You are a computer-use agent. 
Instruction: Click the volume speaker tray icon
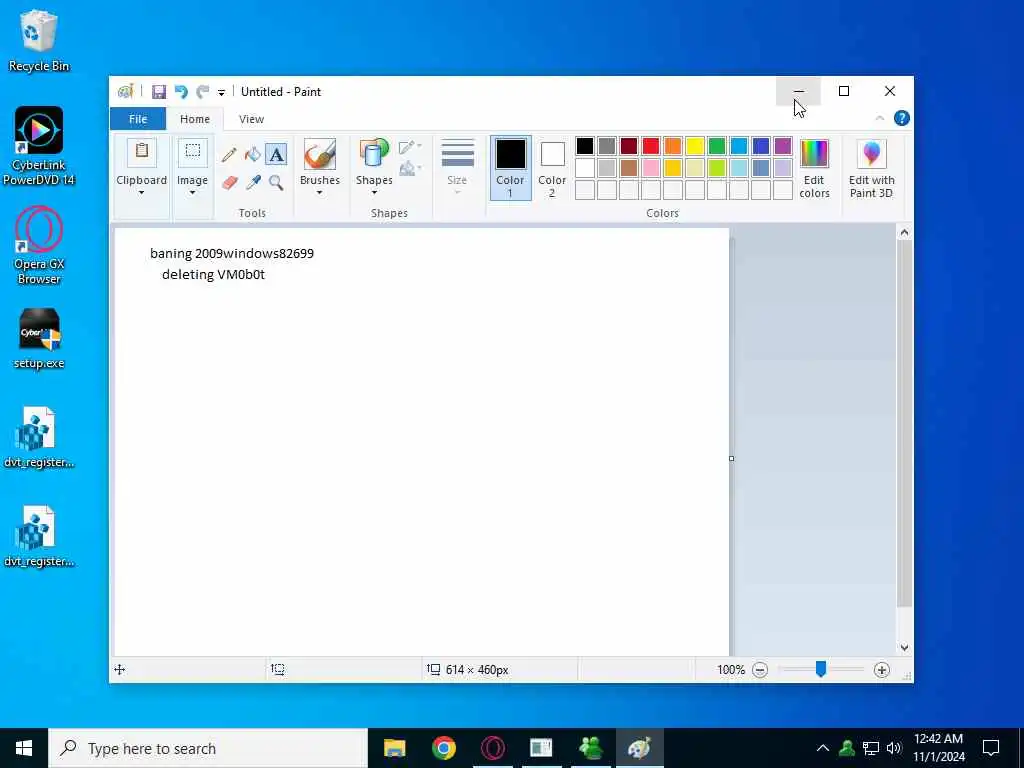point(893,748)
